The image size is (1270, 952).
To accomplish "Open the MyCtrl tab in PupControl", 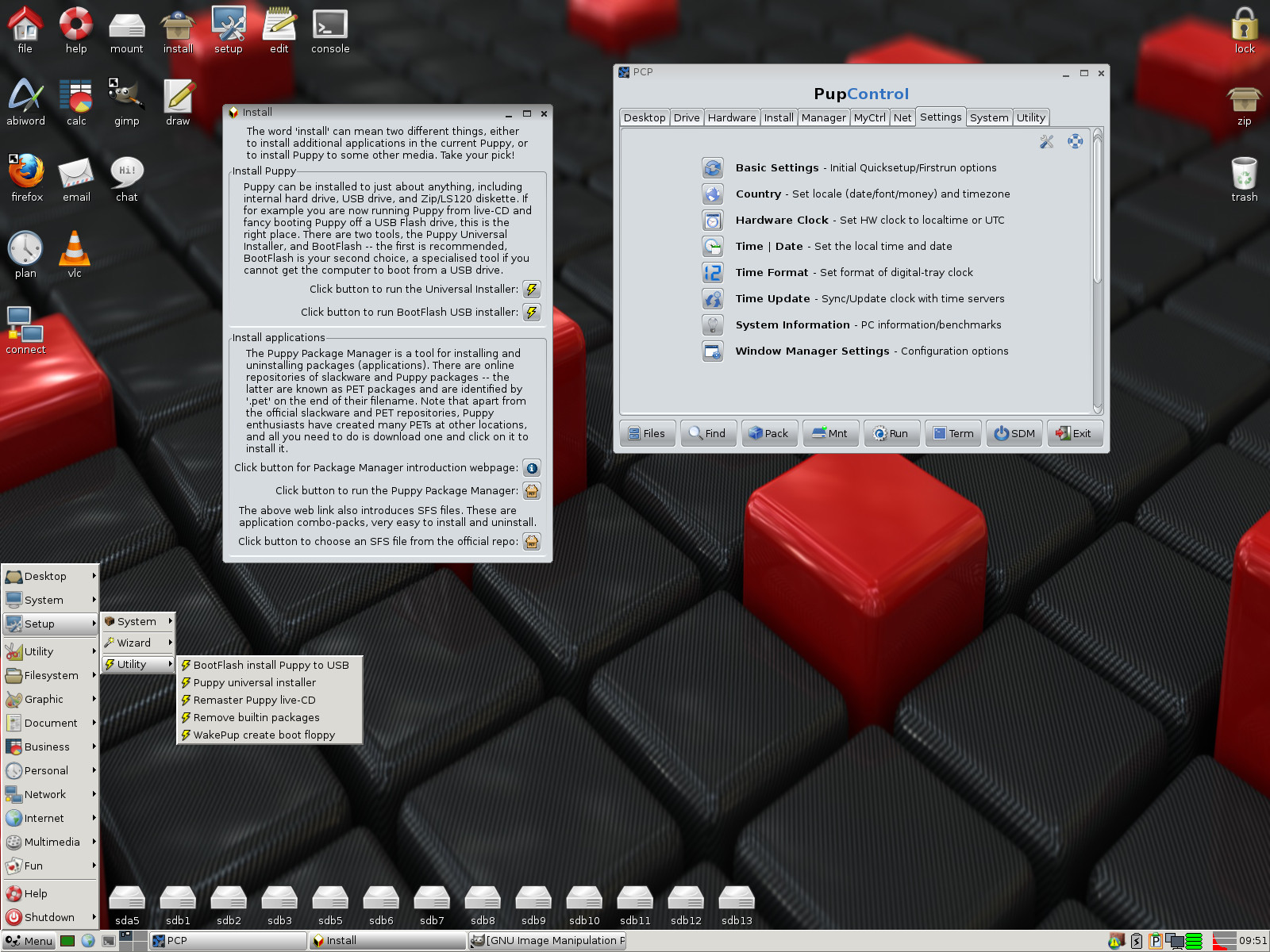I will [869, 118].
